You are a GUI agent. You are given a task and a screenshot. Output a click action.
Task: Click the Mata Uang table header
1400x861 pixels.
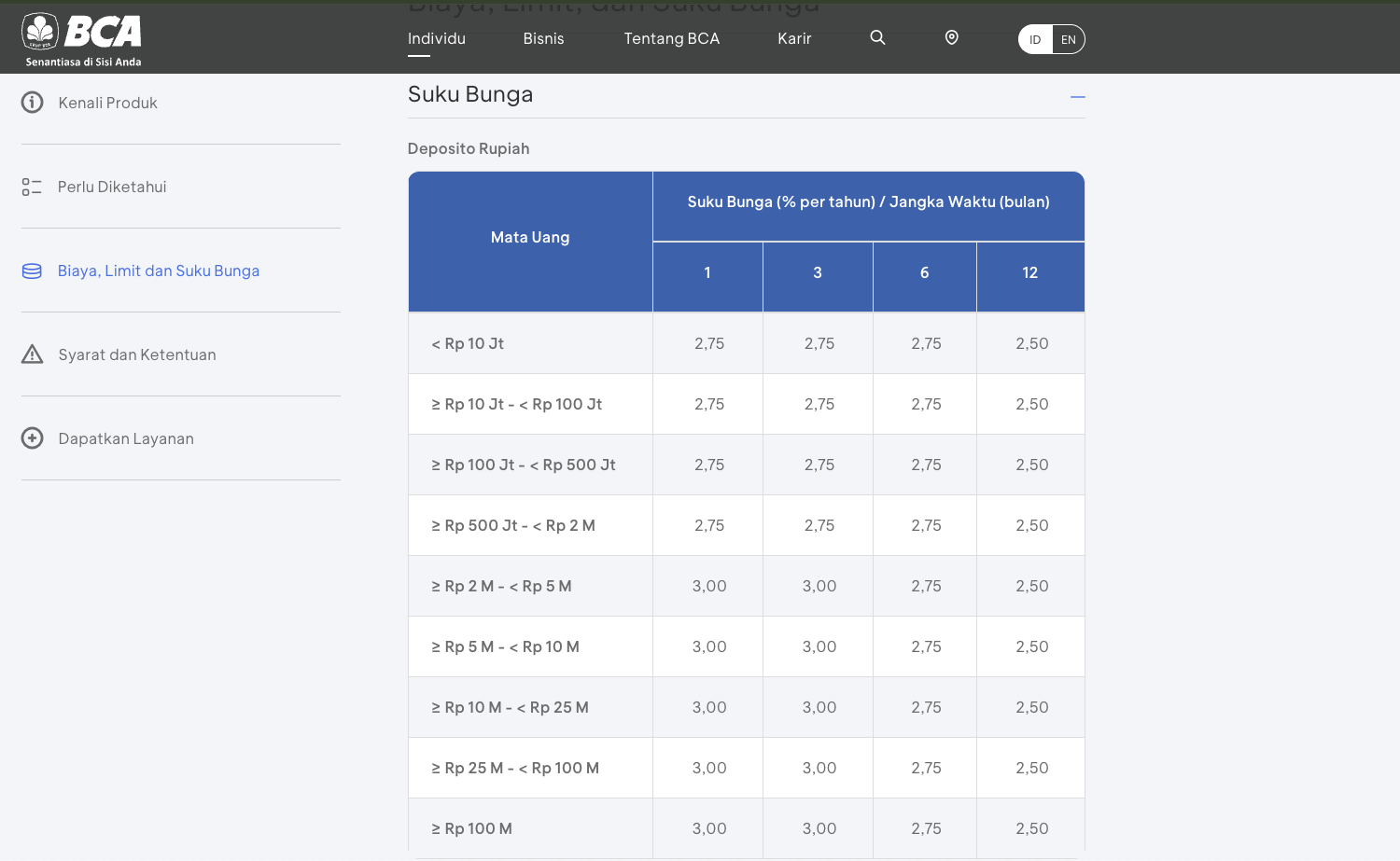(x=530, y=238)
